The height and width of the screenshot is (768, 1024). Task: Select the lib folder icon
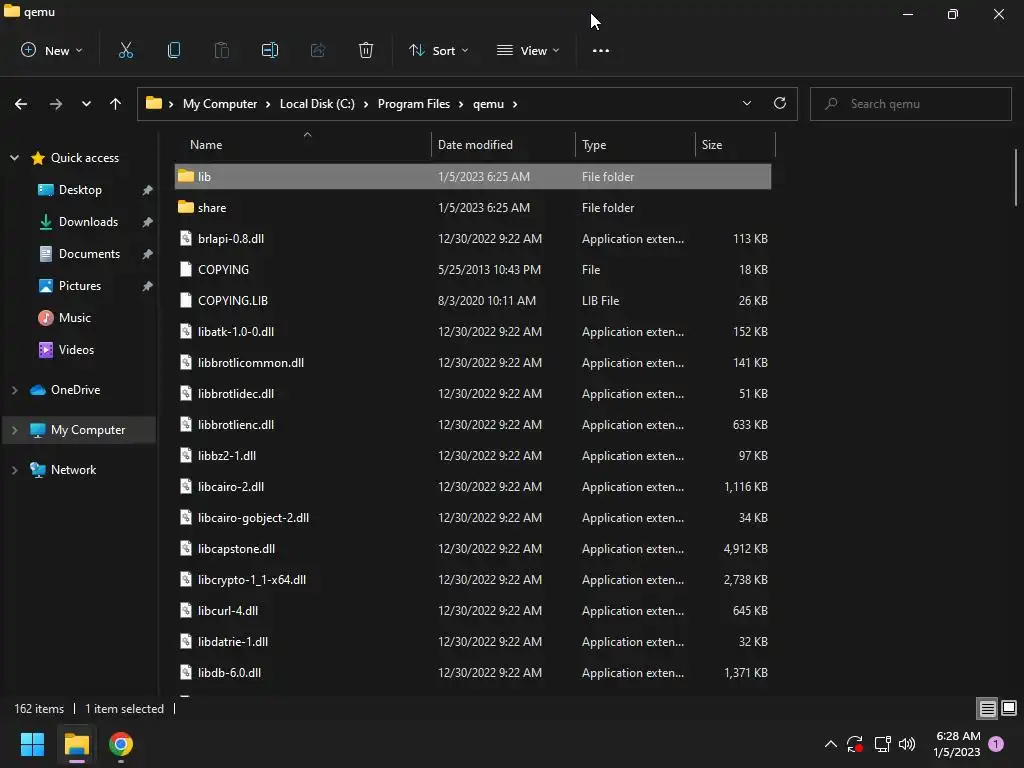(186, 176)
